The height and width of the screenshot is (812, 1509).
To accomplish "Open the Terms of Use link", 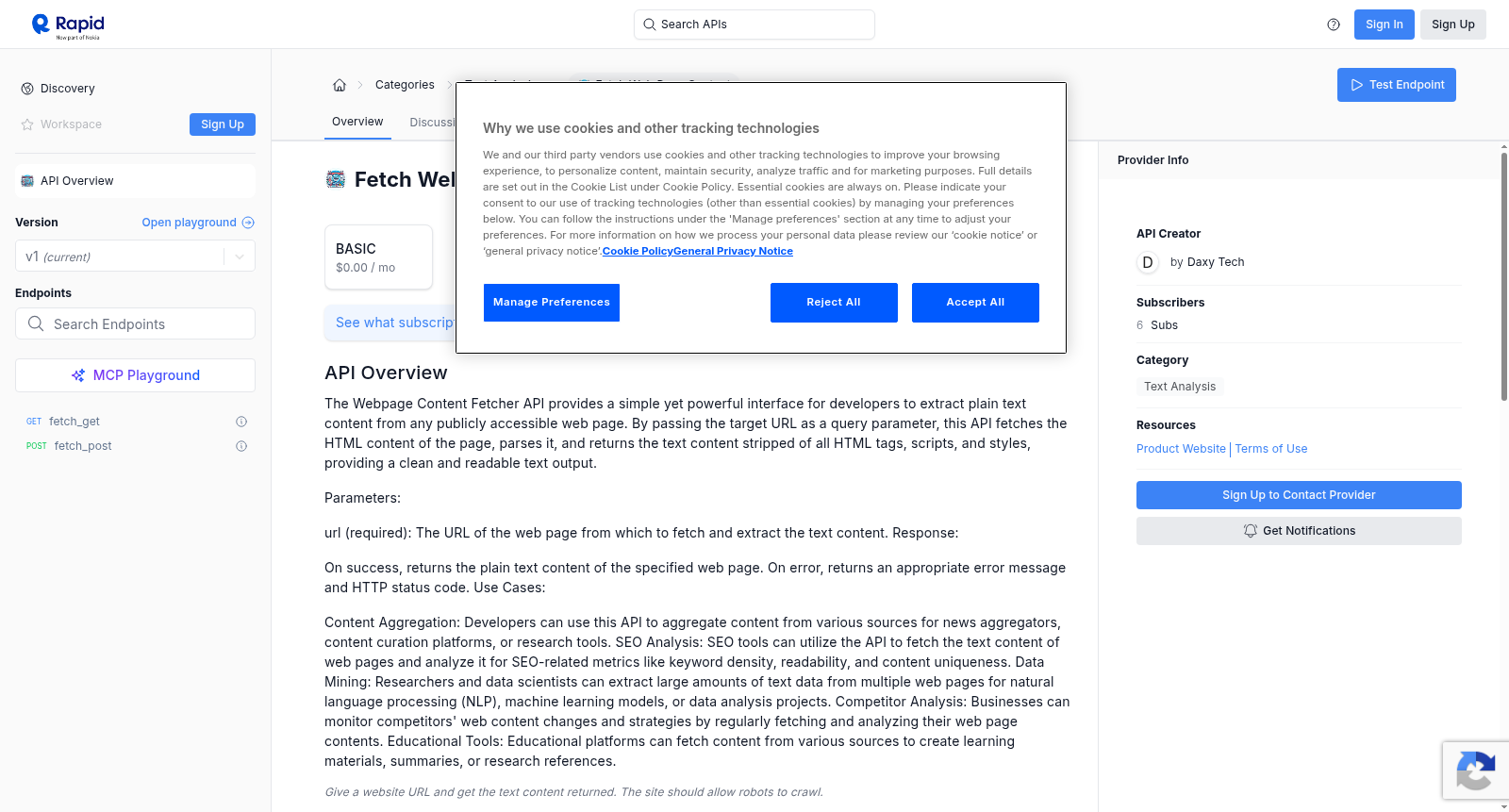I will click(x=1271, y=449).
